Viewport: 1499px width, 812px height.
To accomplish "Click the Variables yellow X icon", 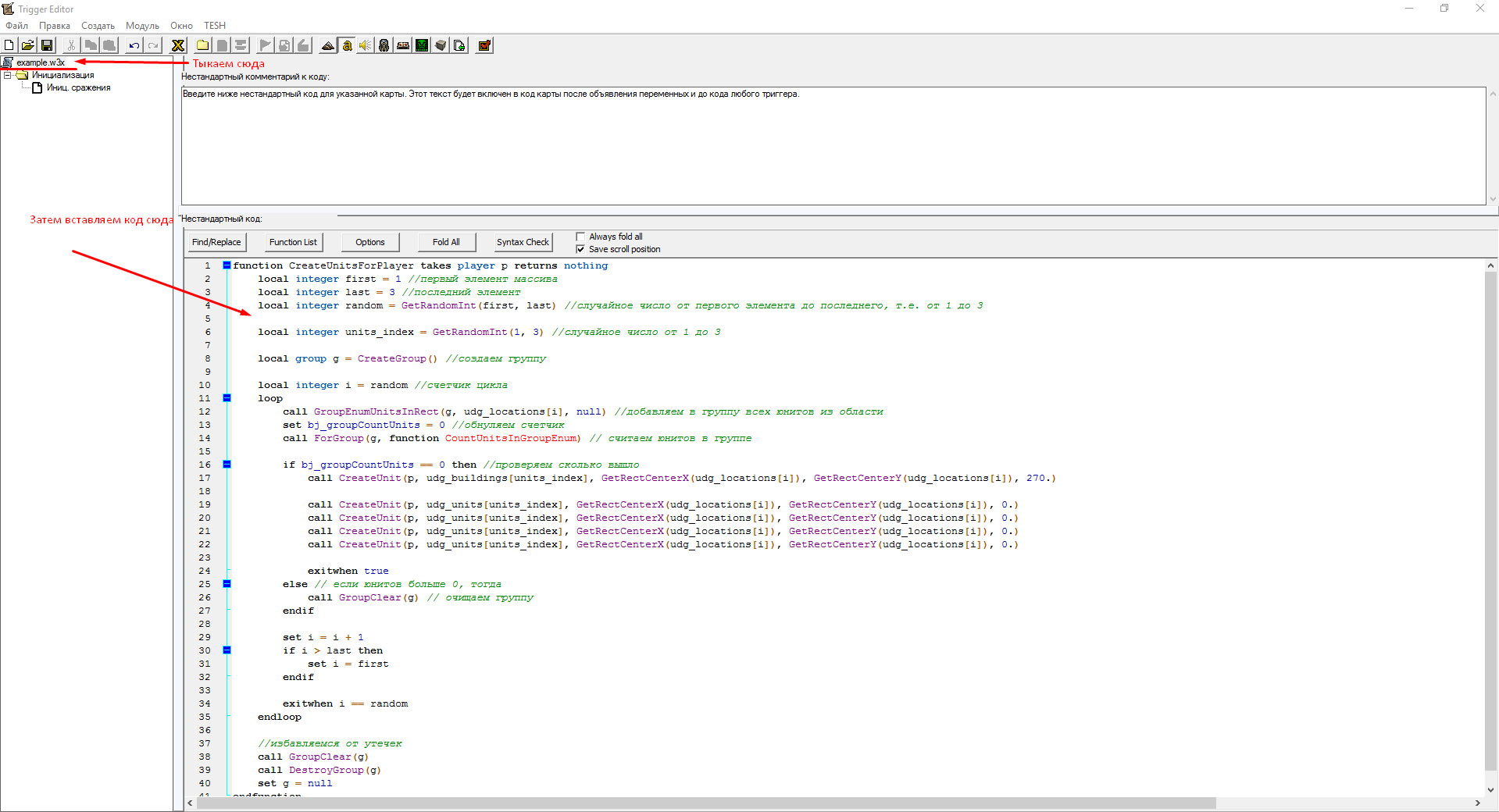I will (x=178, y=45).
